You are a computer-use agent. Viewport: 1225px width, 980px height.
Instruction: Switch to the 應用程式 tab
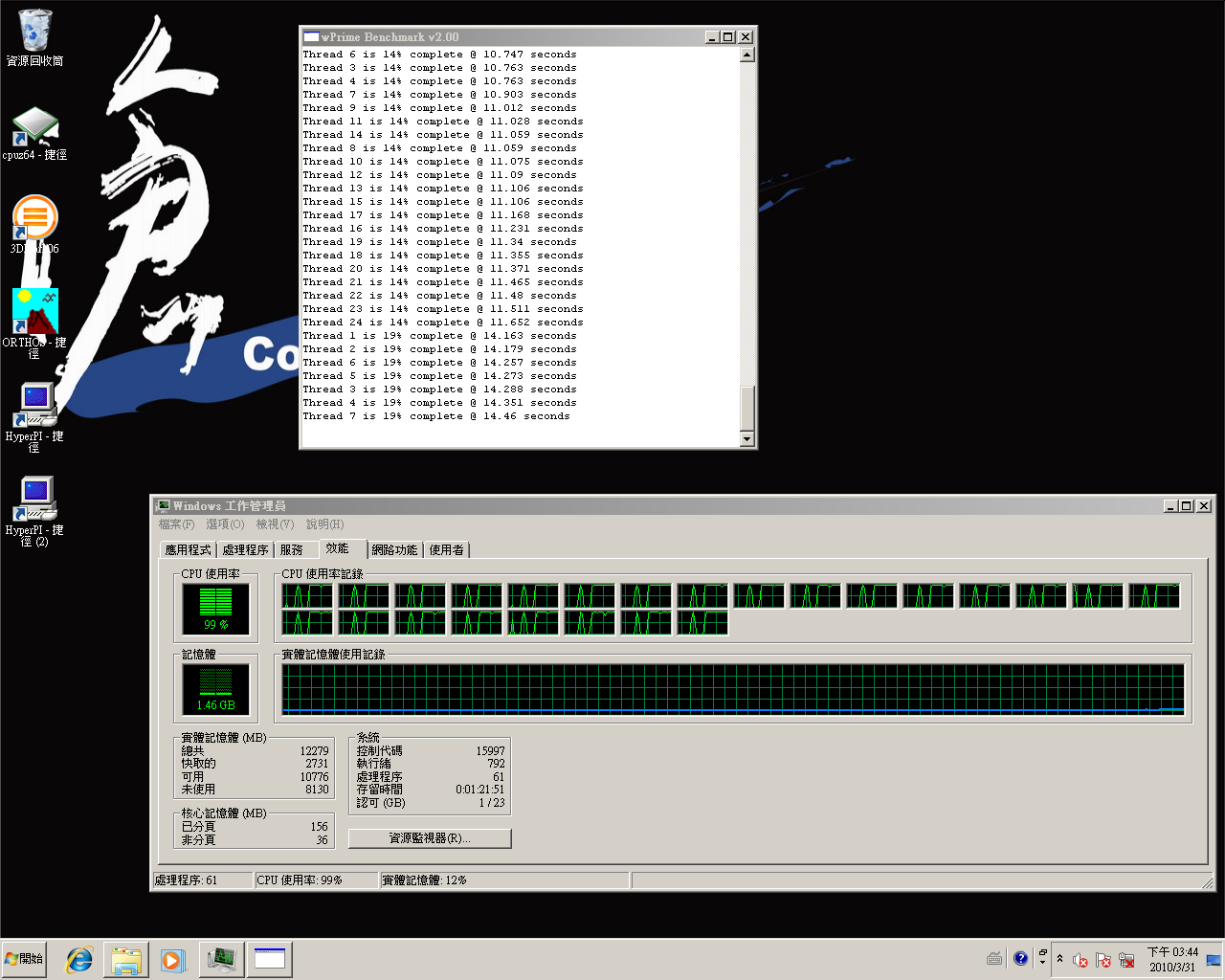188,550
